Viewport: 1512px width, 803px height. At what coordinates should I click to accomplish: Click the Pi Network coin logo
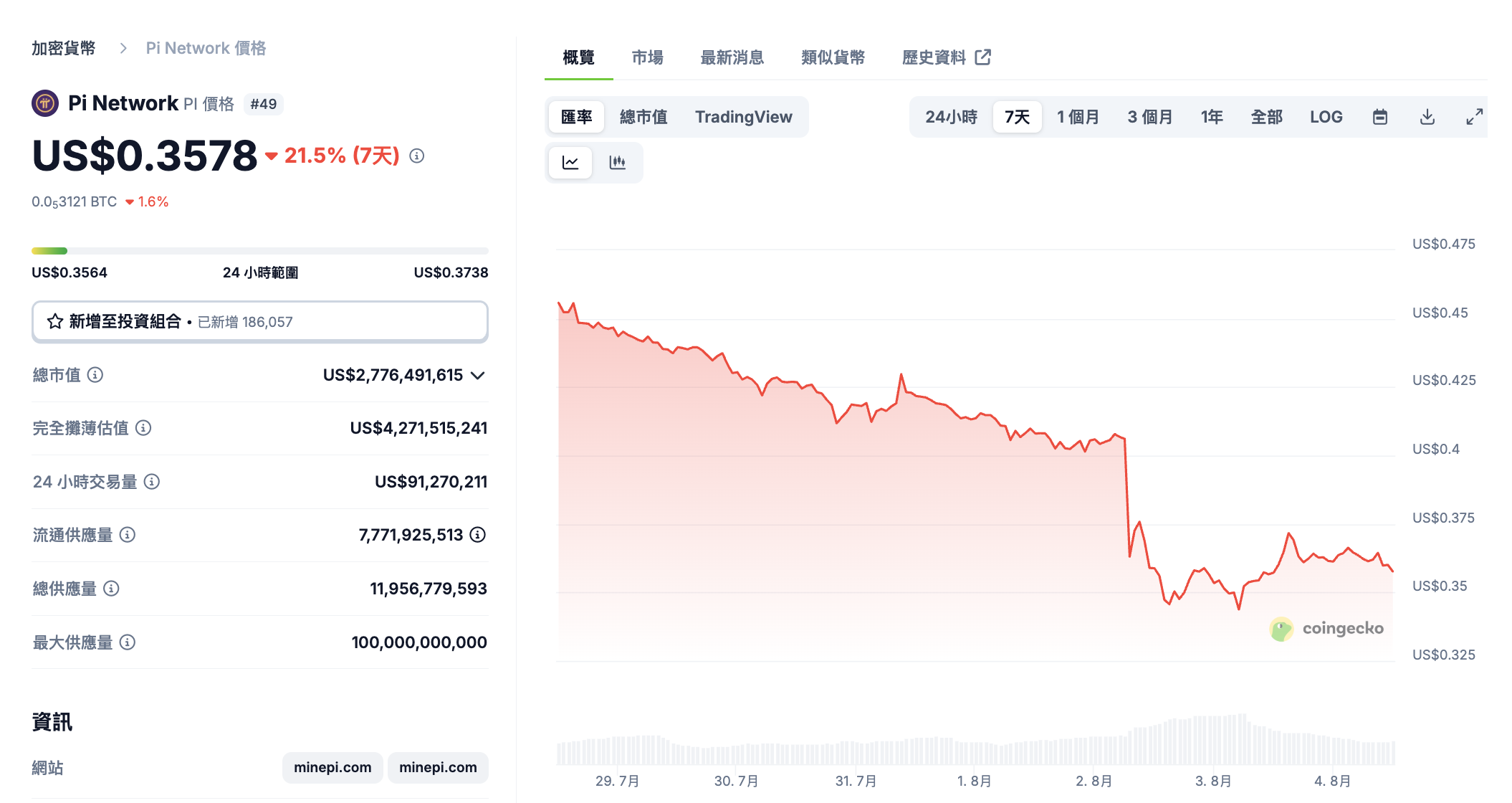click(43, 103)
